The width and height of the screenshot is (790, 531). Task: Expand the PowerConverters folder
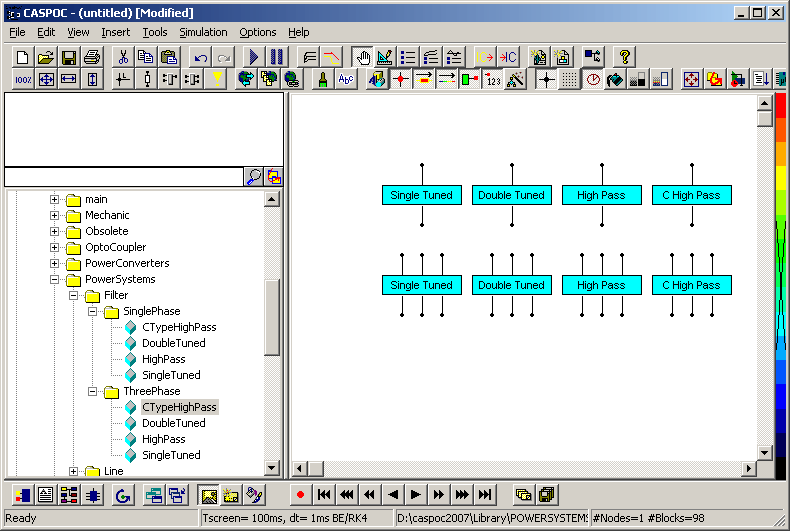(x=54, y=263)
